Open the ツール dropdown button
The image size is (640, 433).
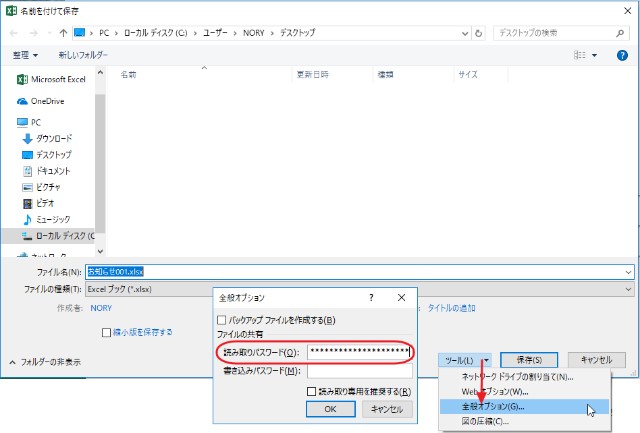coord(465,360)
